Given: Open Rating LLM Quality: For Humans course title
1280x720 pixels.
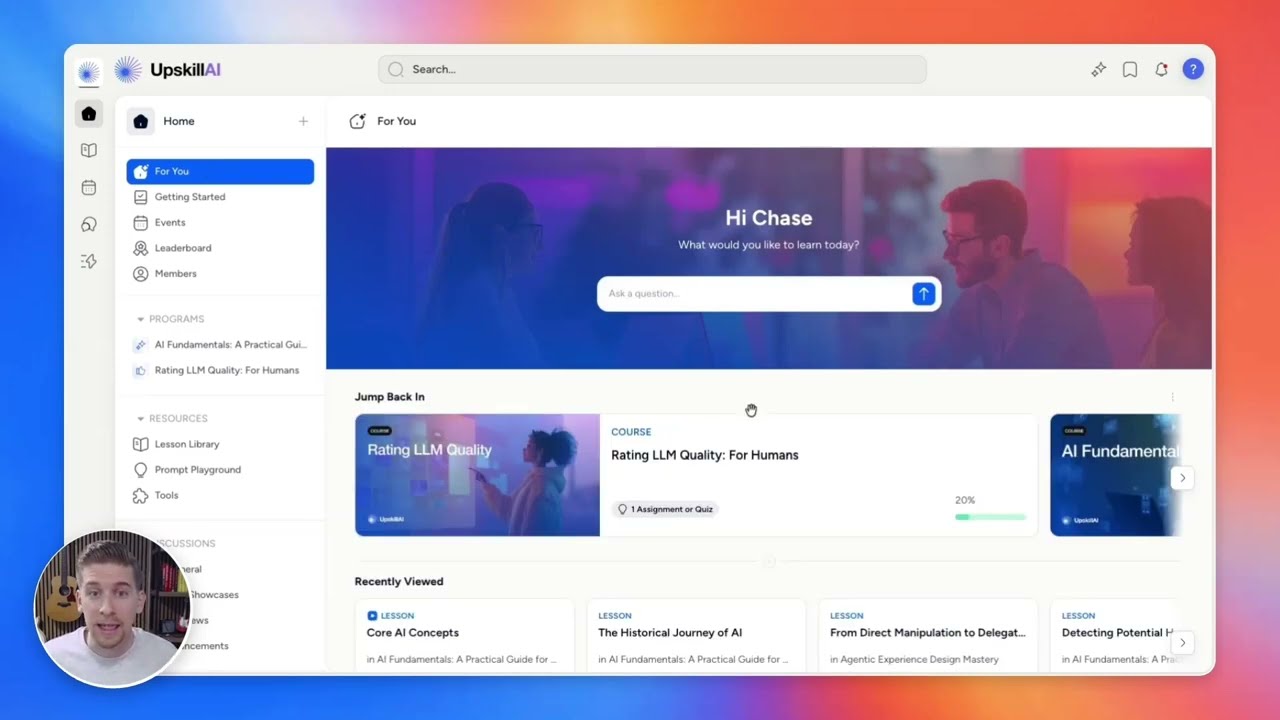Looking at the screenshot, I should coord(705,455).
